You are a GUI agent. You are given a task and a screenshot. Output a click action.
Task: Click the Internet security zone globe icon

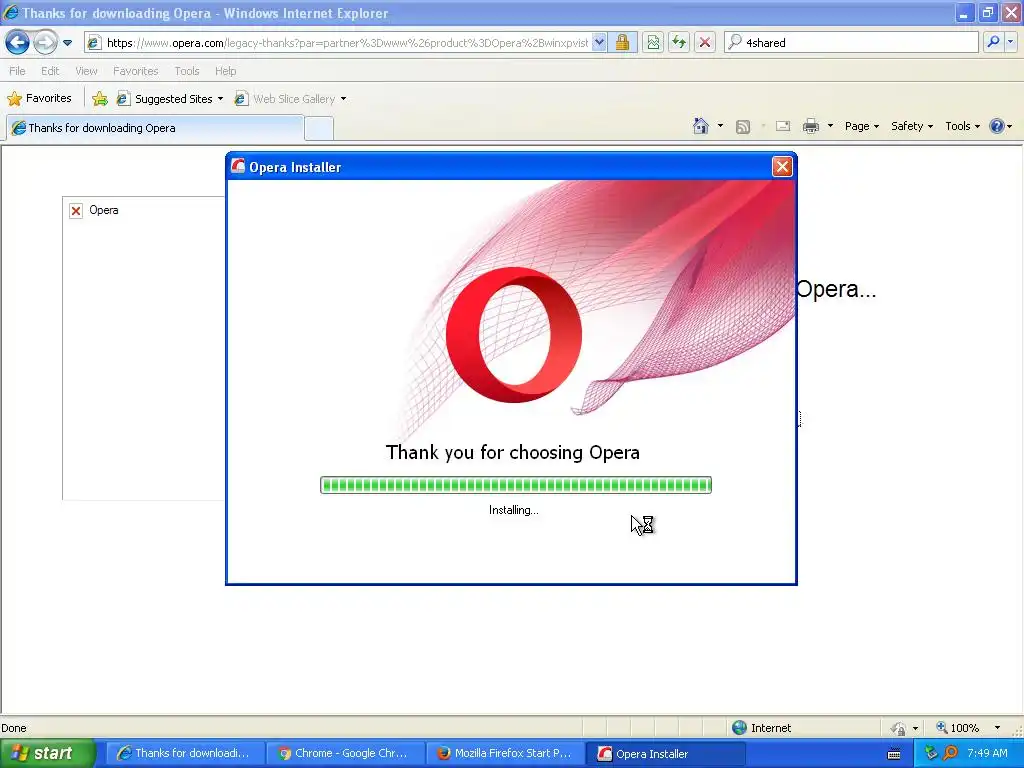739,728
